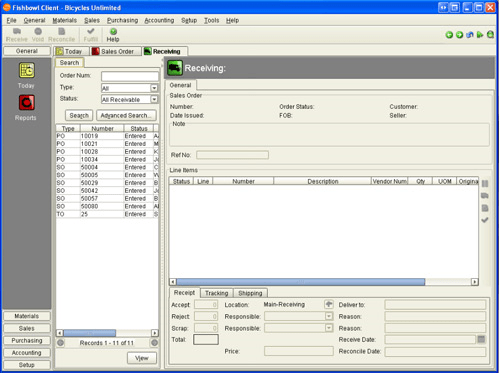Click the General module group button
500x373 pixels.
(27, 51)
